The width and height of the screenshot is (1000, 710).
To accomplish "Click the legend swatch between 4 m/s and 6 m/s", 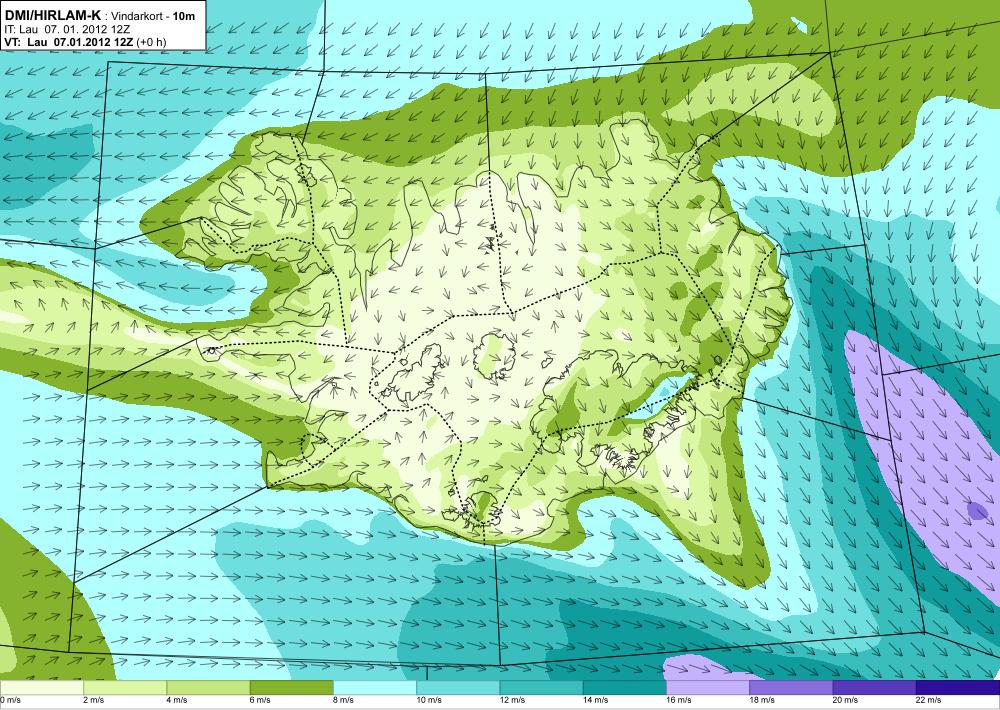I will [208, 688].
